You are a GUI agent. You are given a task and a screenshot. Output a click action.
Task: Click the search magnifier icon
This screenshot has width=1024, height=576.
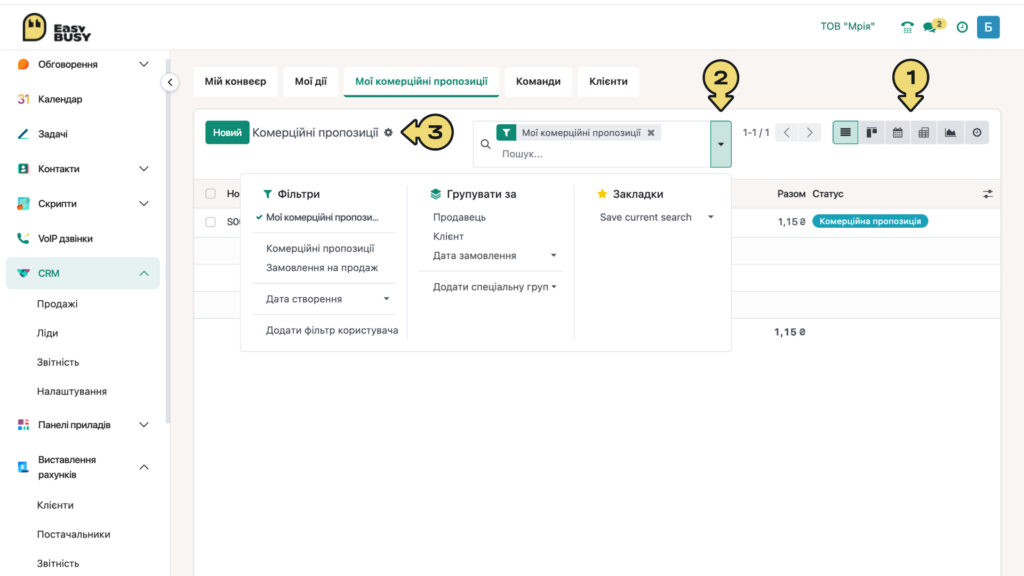tap(485, 144)
